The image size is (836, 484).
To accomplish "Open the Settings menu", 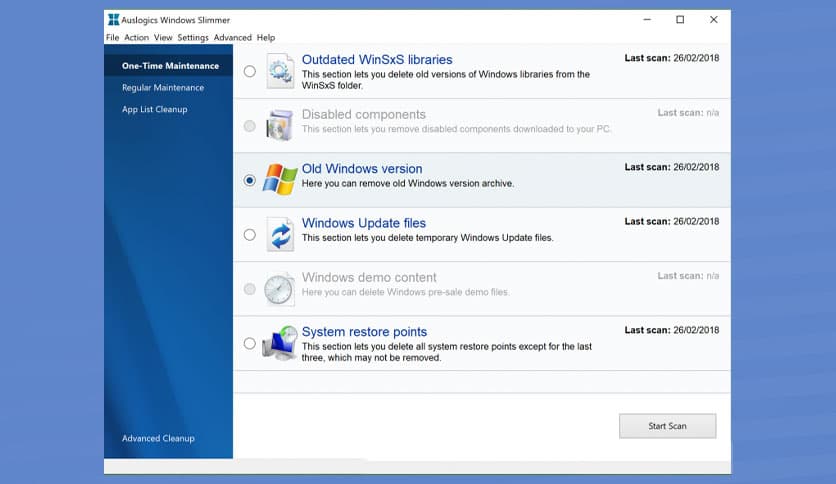I will tap(193, 37).
